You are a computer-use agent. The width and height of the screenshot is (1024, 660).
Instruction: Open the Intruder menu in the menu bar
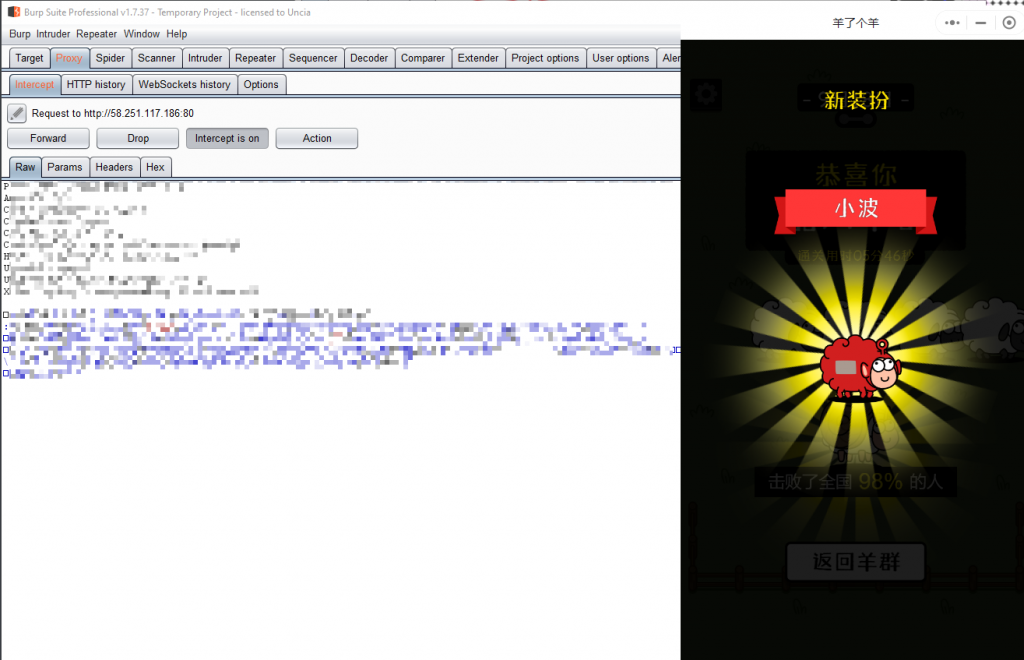(53, 34)
